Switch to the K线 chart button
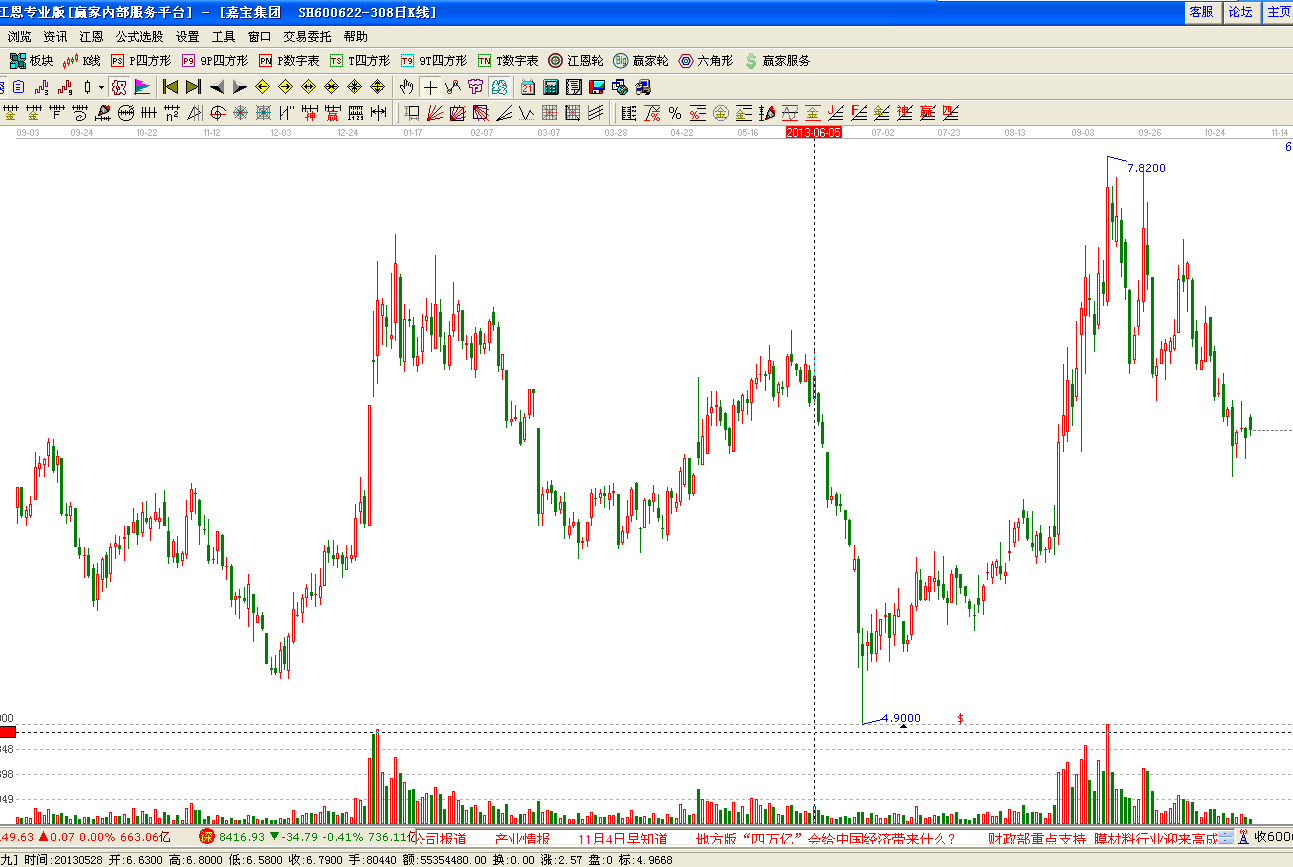This screenshot has width=1293, height=867. pyautogui.click(x=82, y=61)
